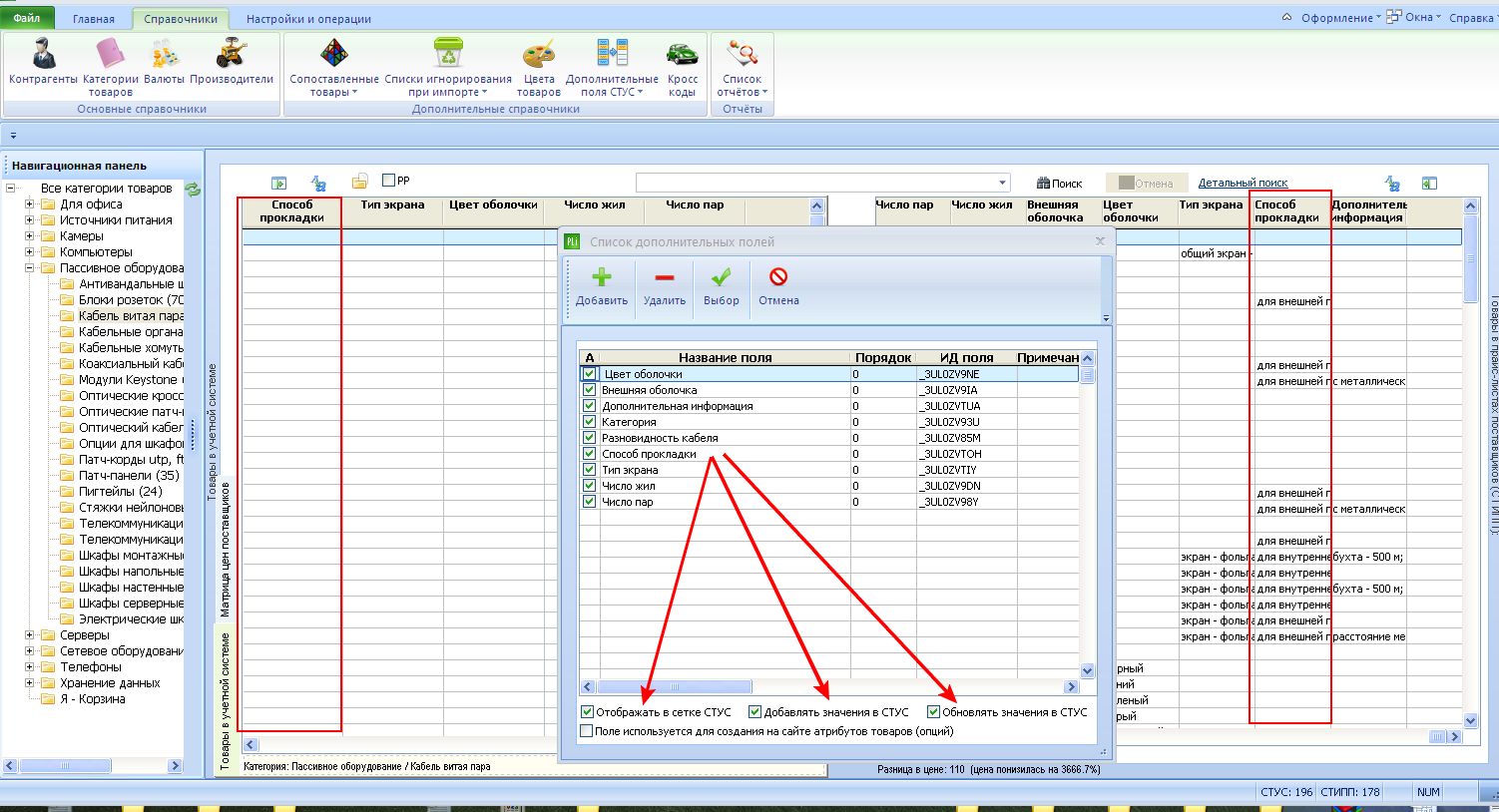Uncheck the Категория row checkbox
The image size is (1499, 812).
tap(589, 422)
